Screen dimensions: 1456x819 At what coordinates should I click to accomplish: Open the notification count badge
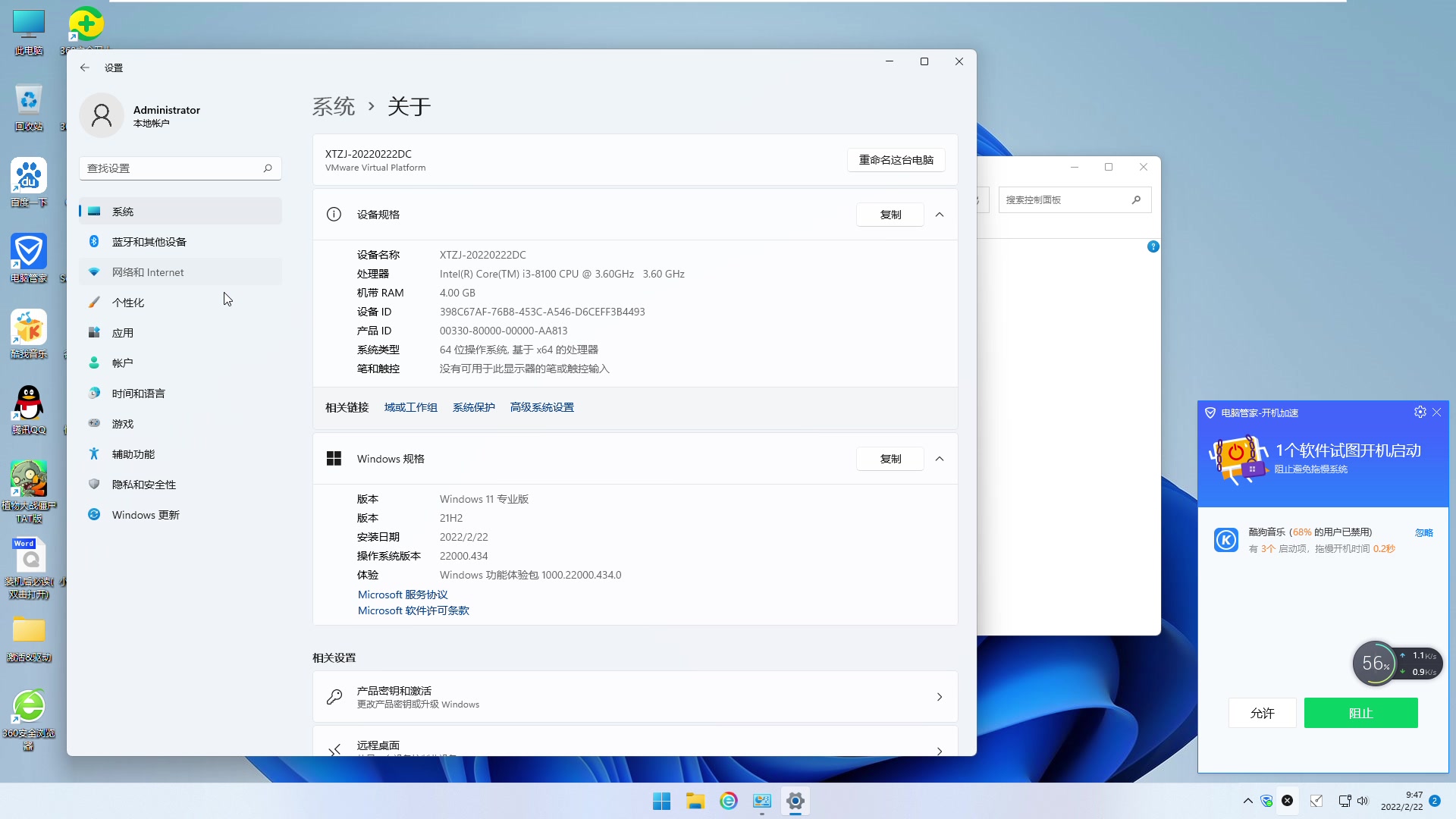[x=1435, y=801]
